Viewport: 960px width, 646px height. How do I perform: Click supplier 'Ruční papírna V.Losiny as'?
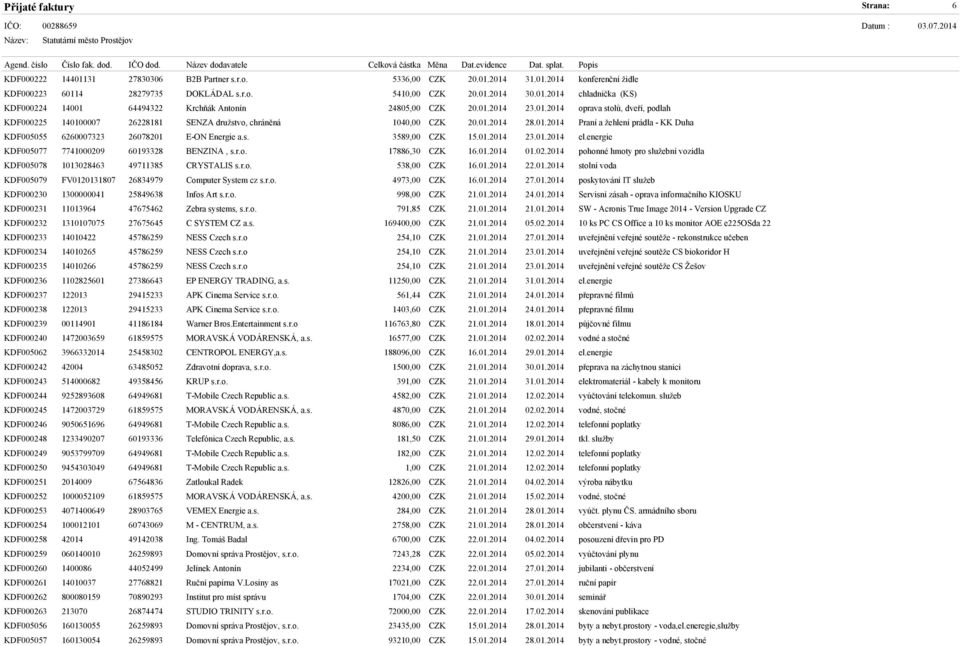[232, 583]
